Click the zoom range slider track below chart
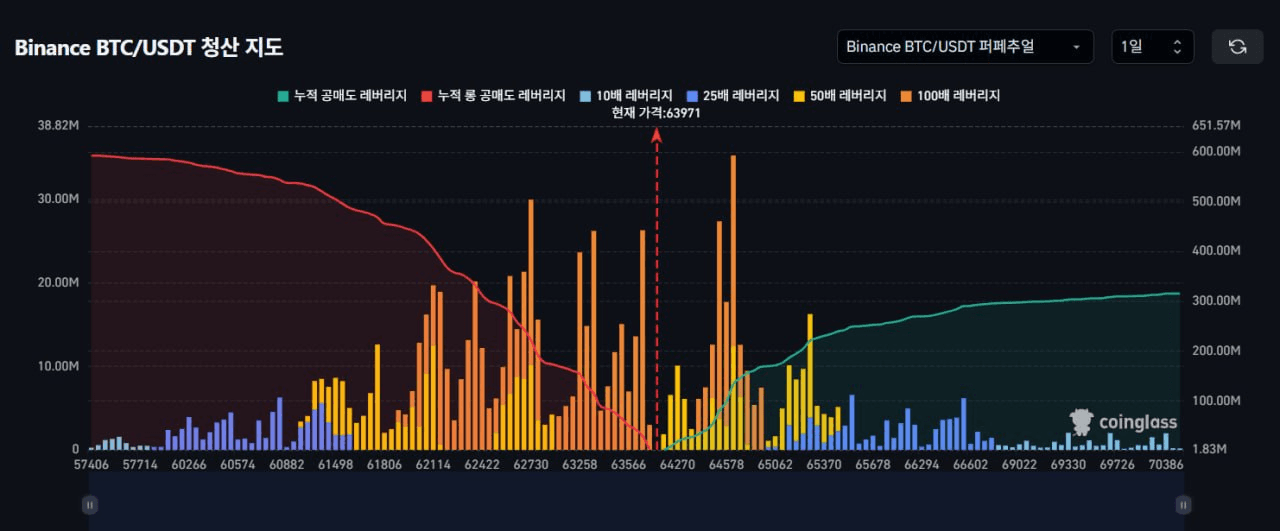1280x531 pixels. coord(636,505)
